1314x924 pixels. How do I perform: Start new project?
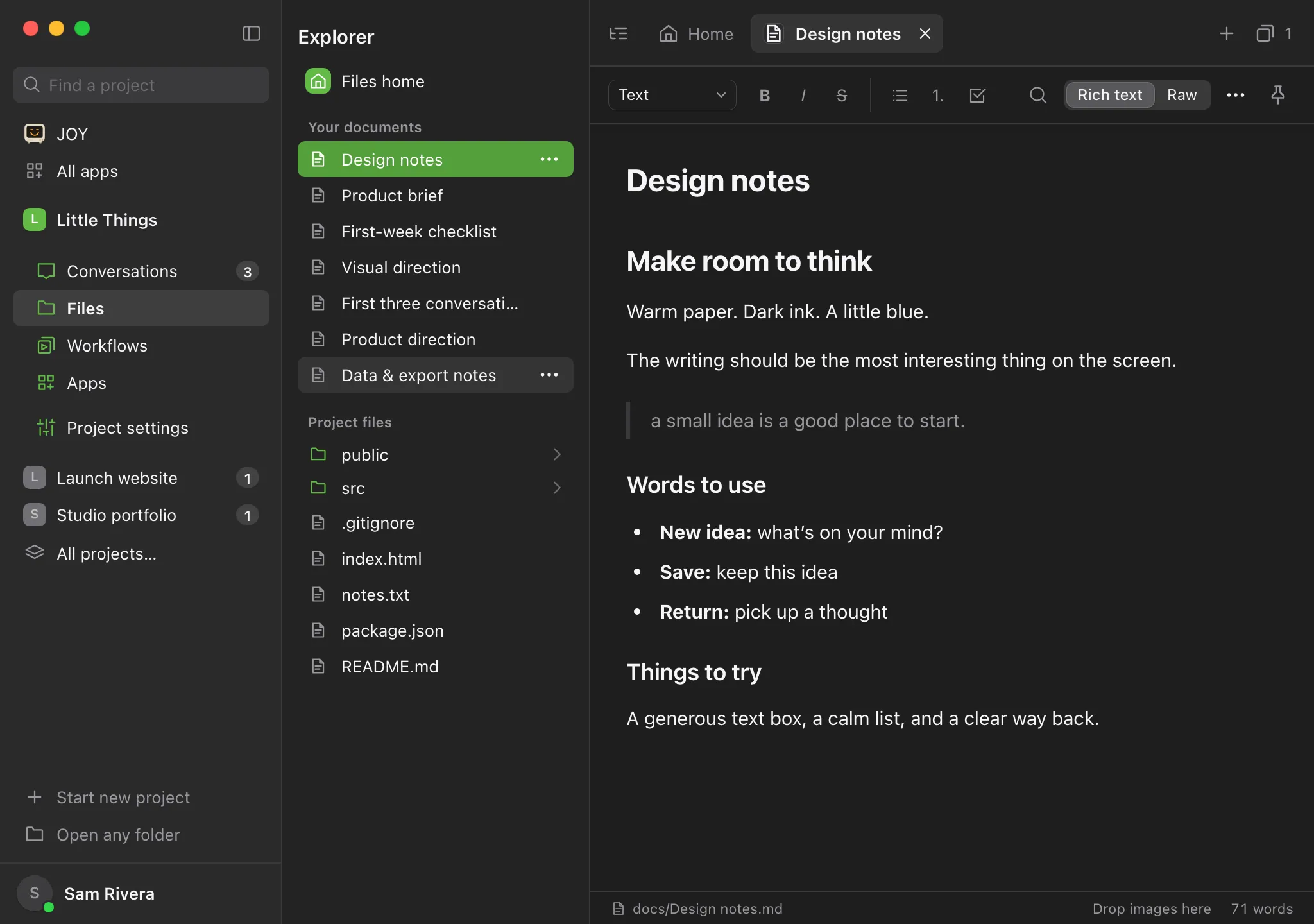[x=141, y=797]
